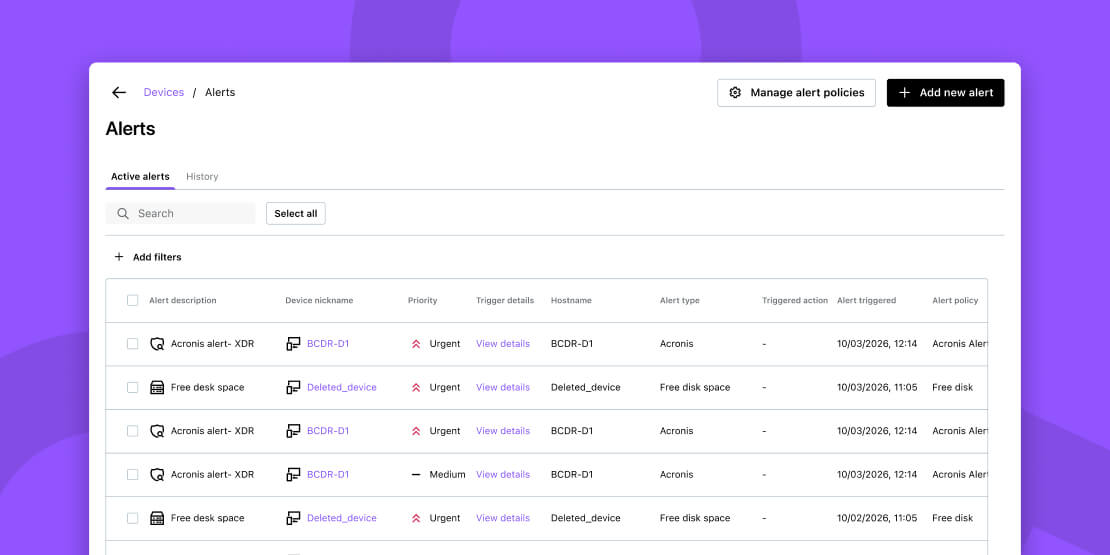This screenshot has height=555, width=1110.
Task: Click the Select all button
Action: coord(296,214)
